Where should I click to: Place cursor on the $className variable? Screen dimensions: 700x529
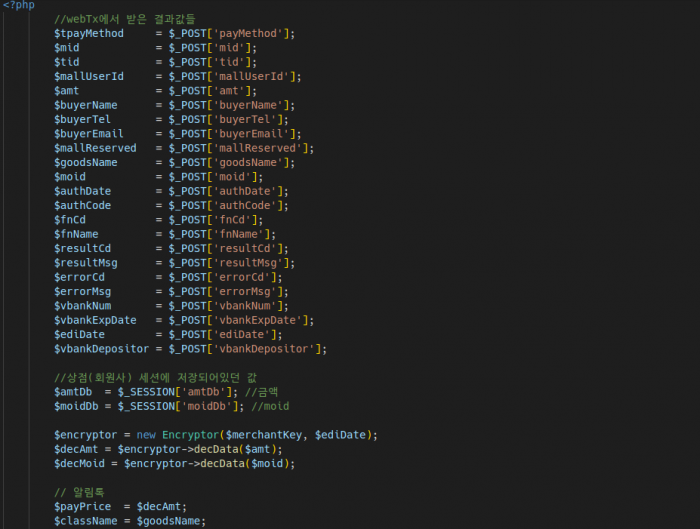[x=86, y=521]
